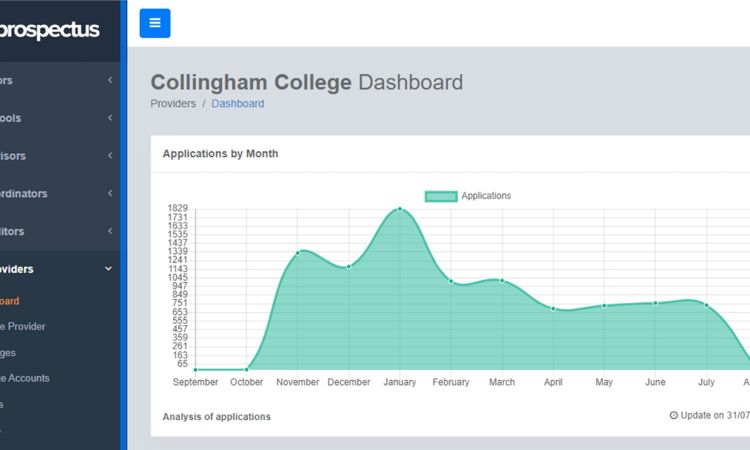This screenshot has width=750, height=450.
Task: Open the sidebar submenu item ending in 'Accounts'
Action: tap(24, 379)
